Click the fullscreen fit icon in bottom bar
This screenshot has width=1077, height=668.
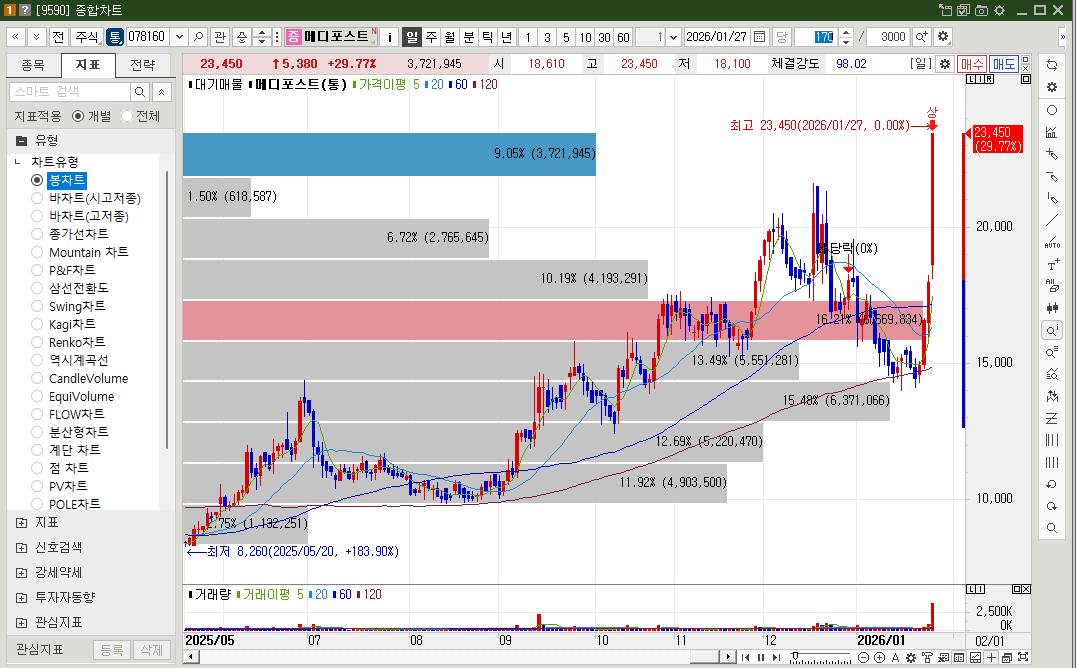click(1023, 657)
